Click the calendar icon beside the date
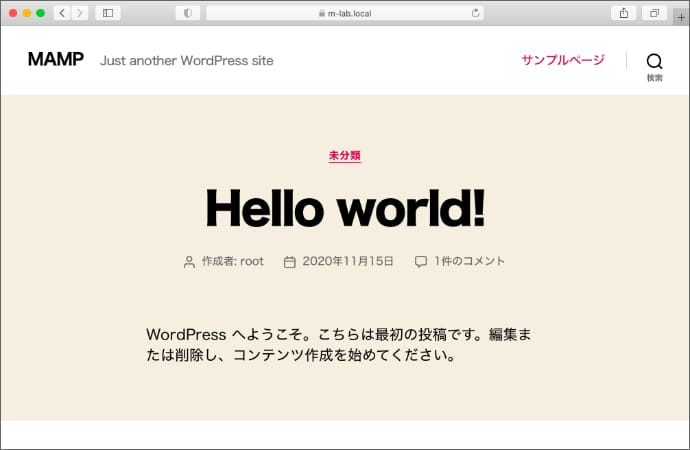This screenshot has height=450, width=690. [290, 262]
